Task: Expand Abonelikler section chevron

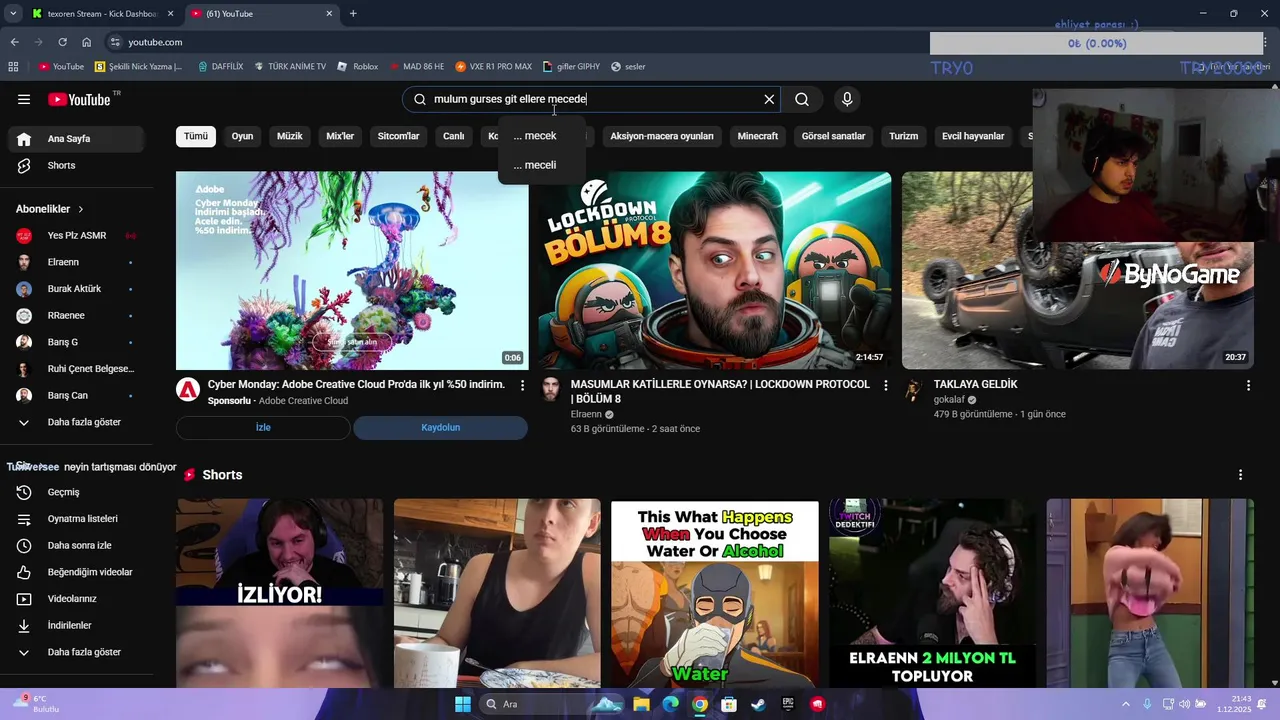Action: [x=80, y=209]
